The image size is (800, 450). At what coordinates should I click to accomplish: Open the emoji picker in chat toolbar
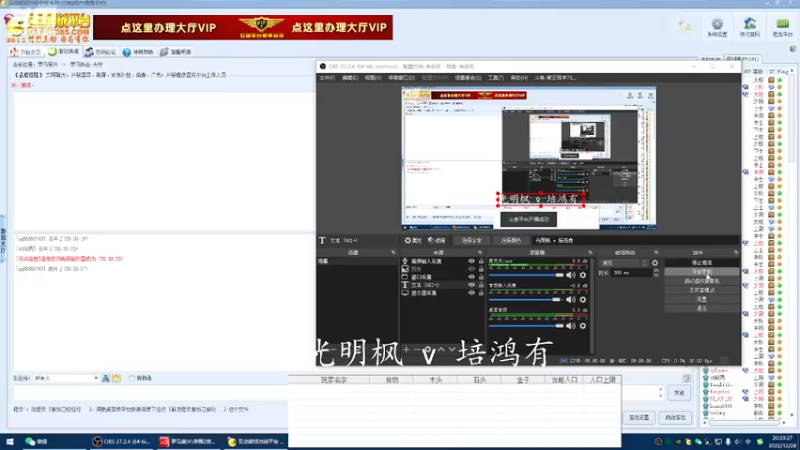(x=116, y=379)
